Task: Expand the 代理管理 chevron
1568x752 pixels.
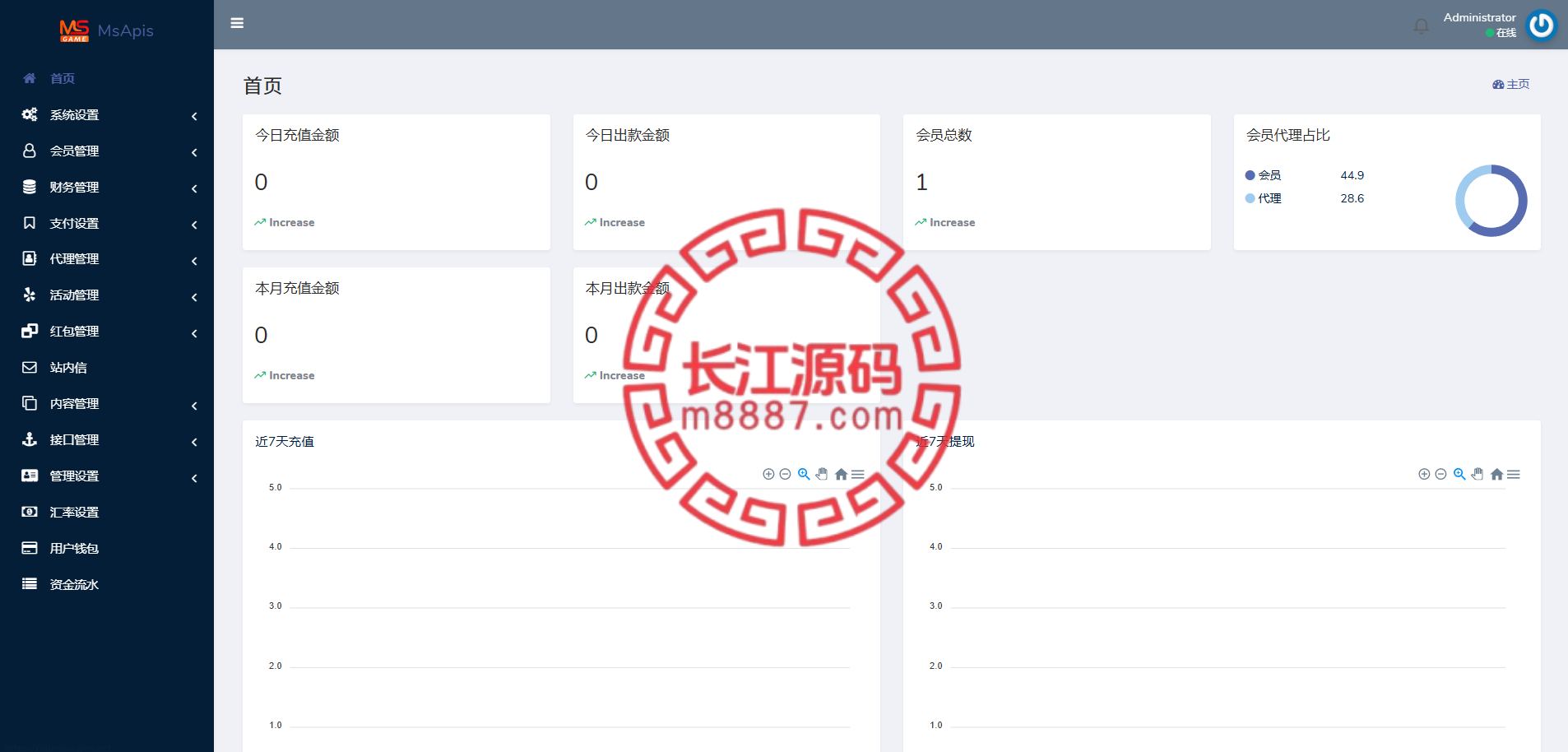Action: pos(194,261)
